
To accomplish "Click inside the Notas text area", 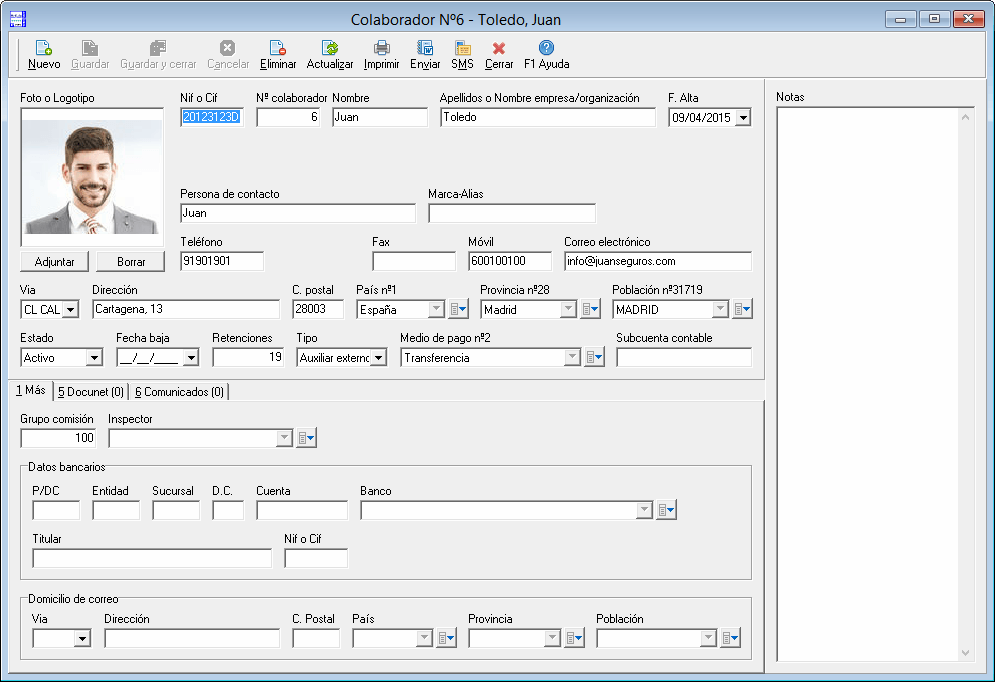I will [867, 384].
